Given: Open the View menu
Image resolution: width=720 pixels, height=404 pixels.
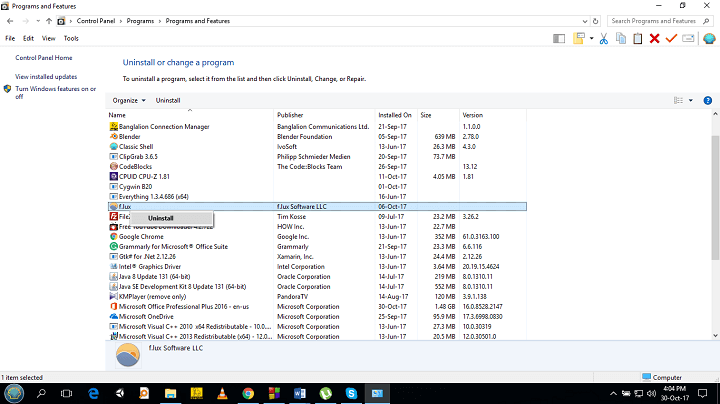Looking at the screenshot, I should click(49, 39).
